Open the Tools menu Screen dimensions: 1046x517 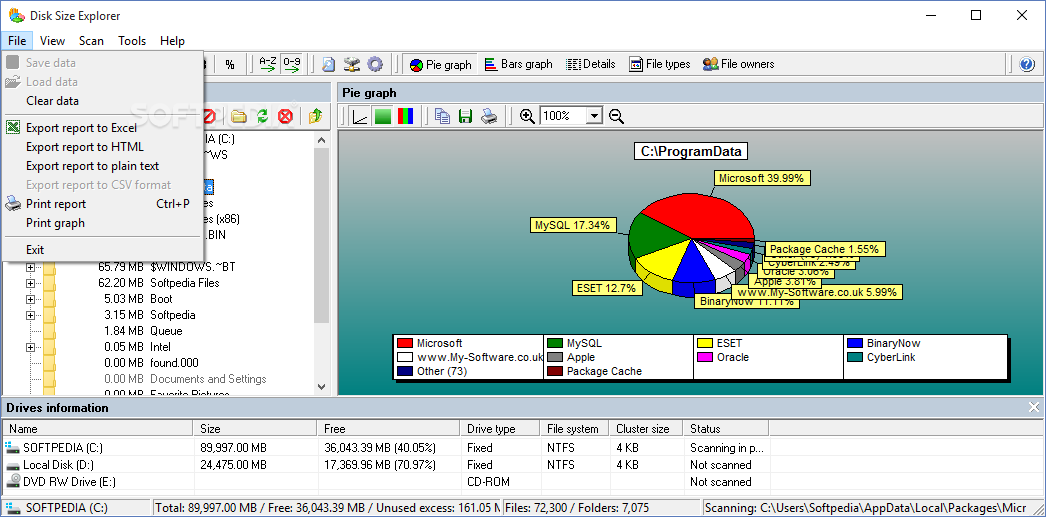point(132,41)
